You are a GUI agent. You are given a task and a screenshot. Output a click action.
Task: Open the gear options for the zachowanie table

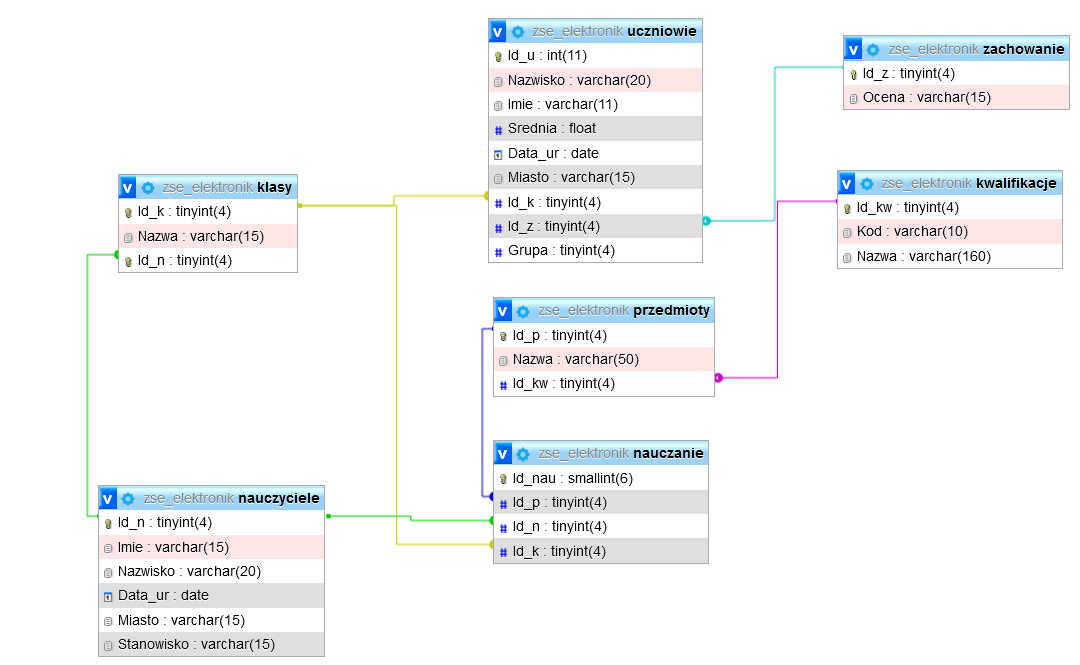[873, 49]
